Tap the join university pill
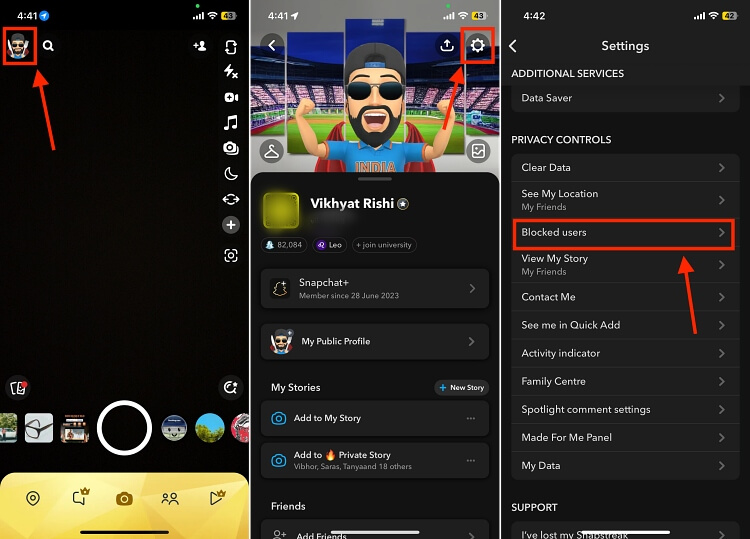750x539 pixels. (x=384, y=245)
